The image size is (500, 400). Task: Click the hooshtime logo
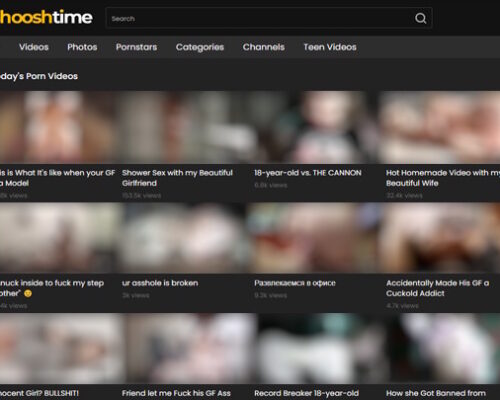46,17
